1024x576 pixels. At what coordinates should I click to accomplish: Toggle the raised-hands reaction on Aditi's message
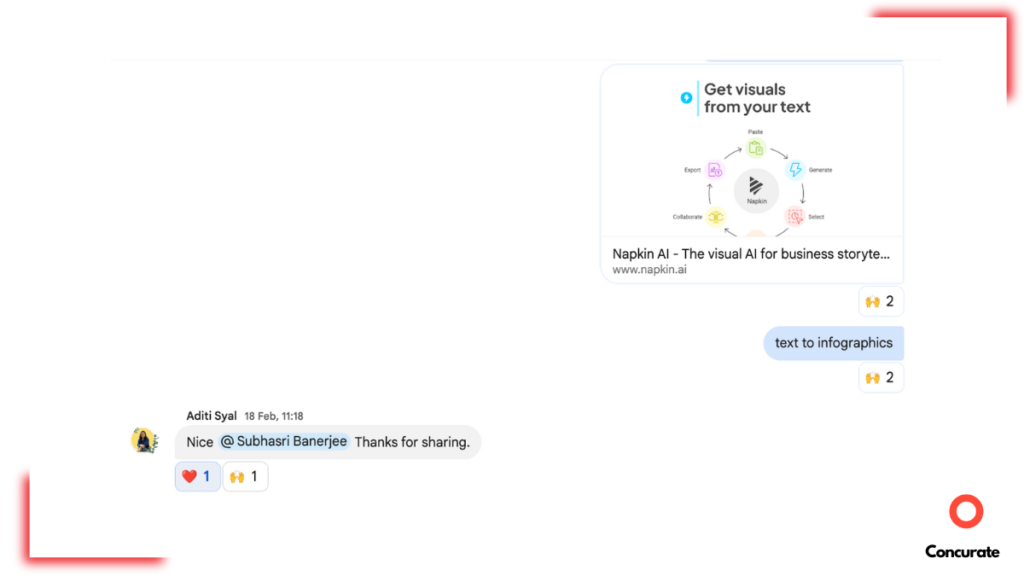pos(245,476)
